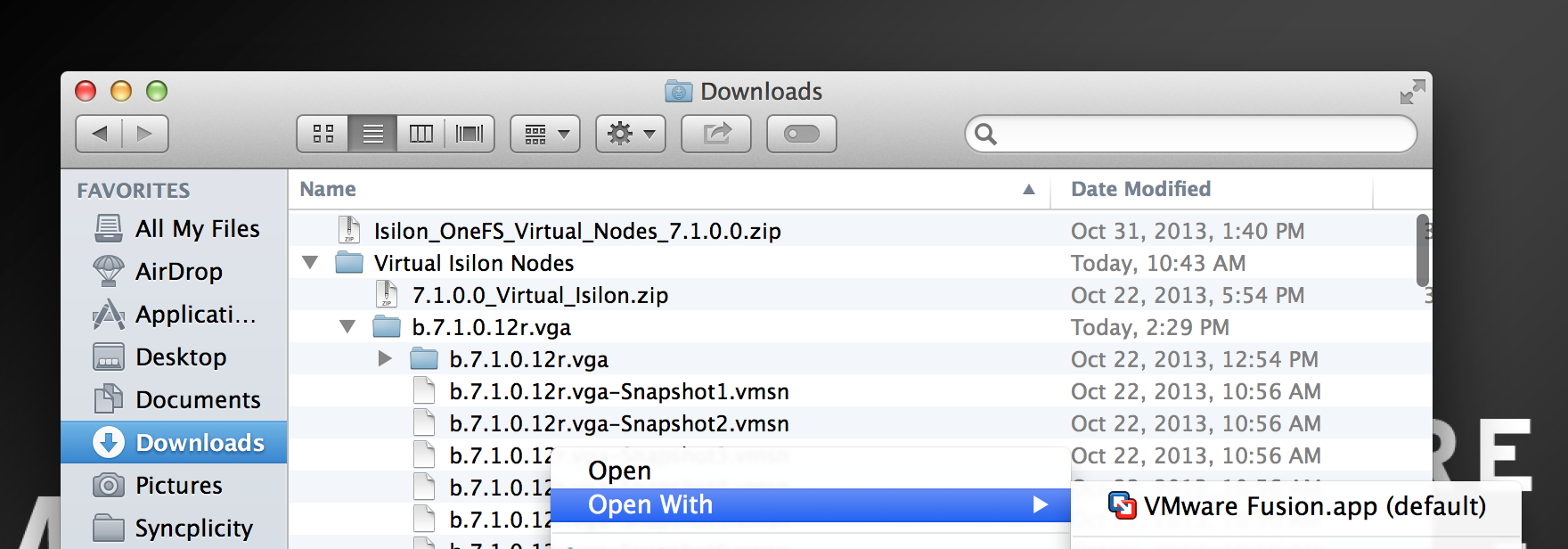Choose Open from the context menu
The height and width of the screenshot is (549, 1568).
[x=620, y=471]
